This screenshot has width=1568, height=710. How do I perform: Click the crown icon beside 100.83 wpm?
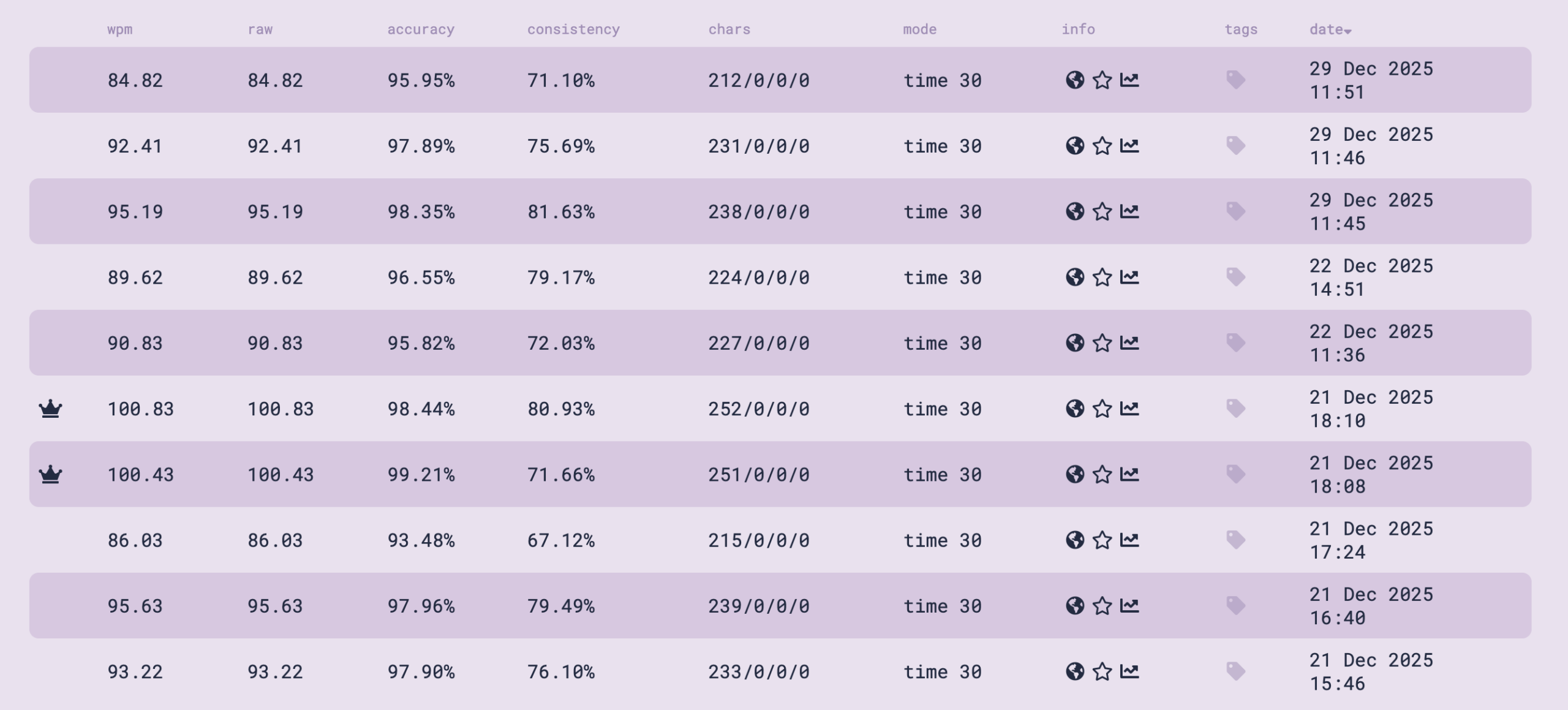point(50,409)
